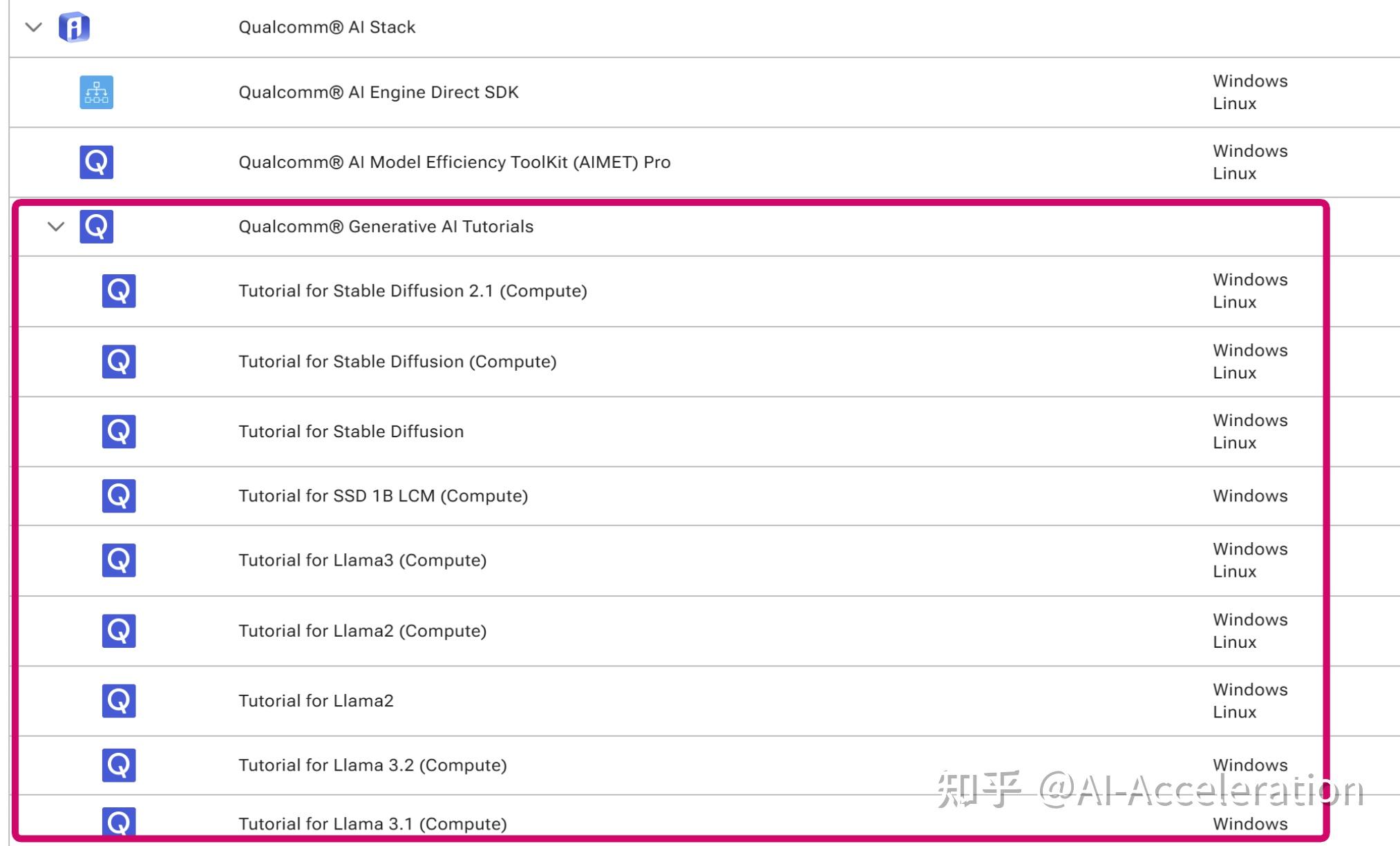Select the plain Tutorial for Stable Diffusion
Viewport: 1400px width, 846px height.
pos(351,432)
